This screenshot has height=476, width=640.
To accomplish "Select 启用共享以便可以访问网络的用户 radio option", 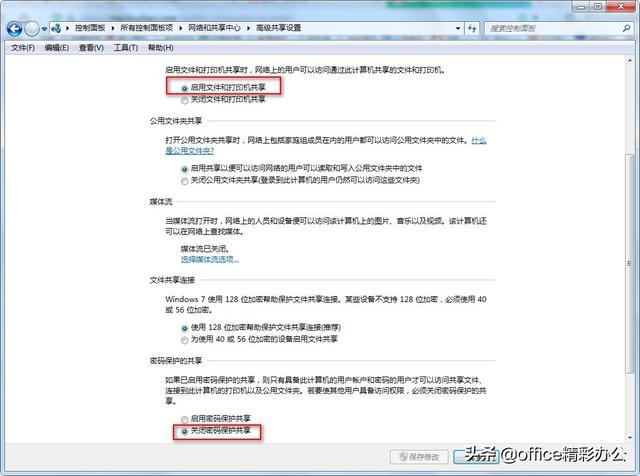I will click(184, 169).
